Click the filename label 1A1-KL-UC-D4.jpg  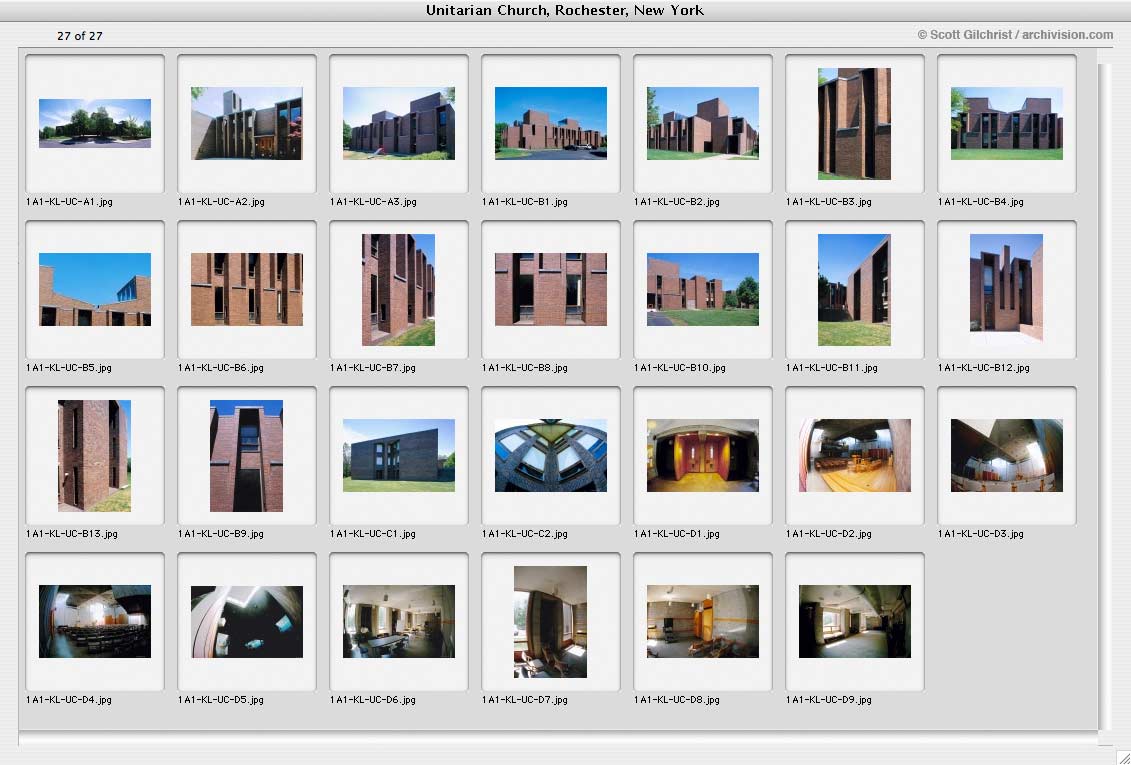(69, 700)
